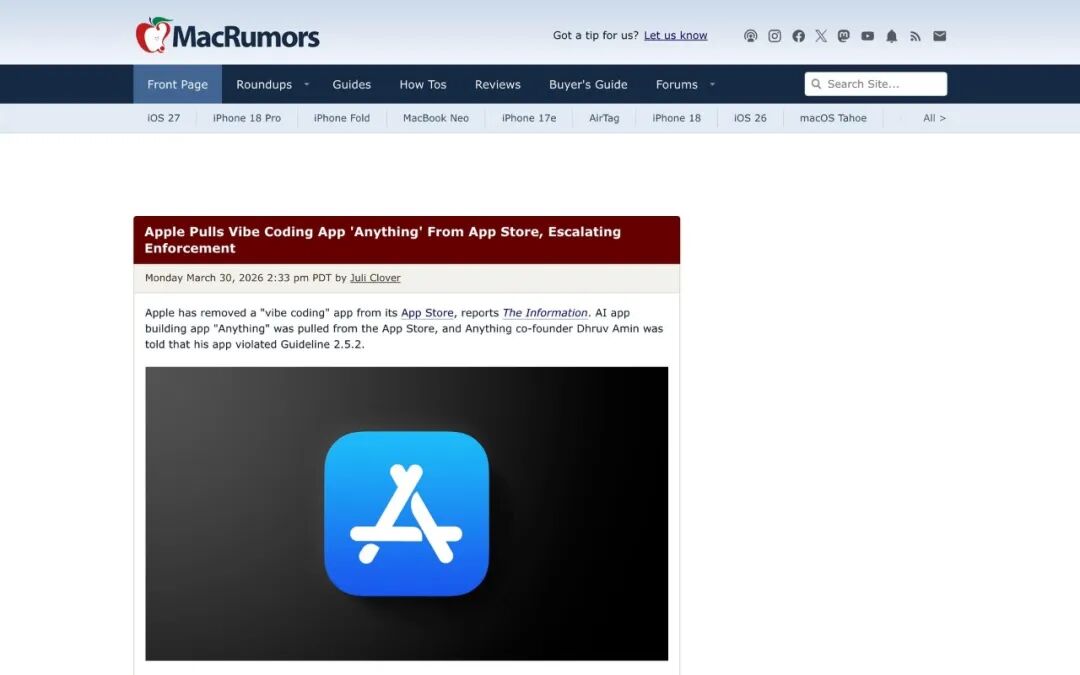Open the AirTag roundup link
Viewport: 1080px width, 675px height.
pos(604,118)
